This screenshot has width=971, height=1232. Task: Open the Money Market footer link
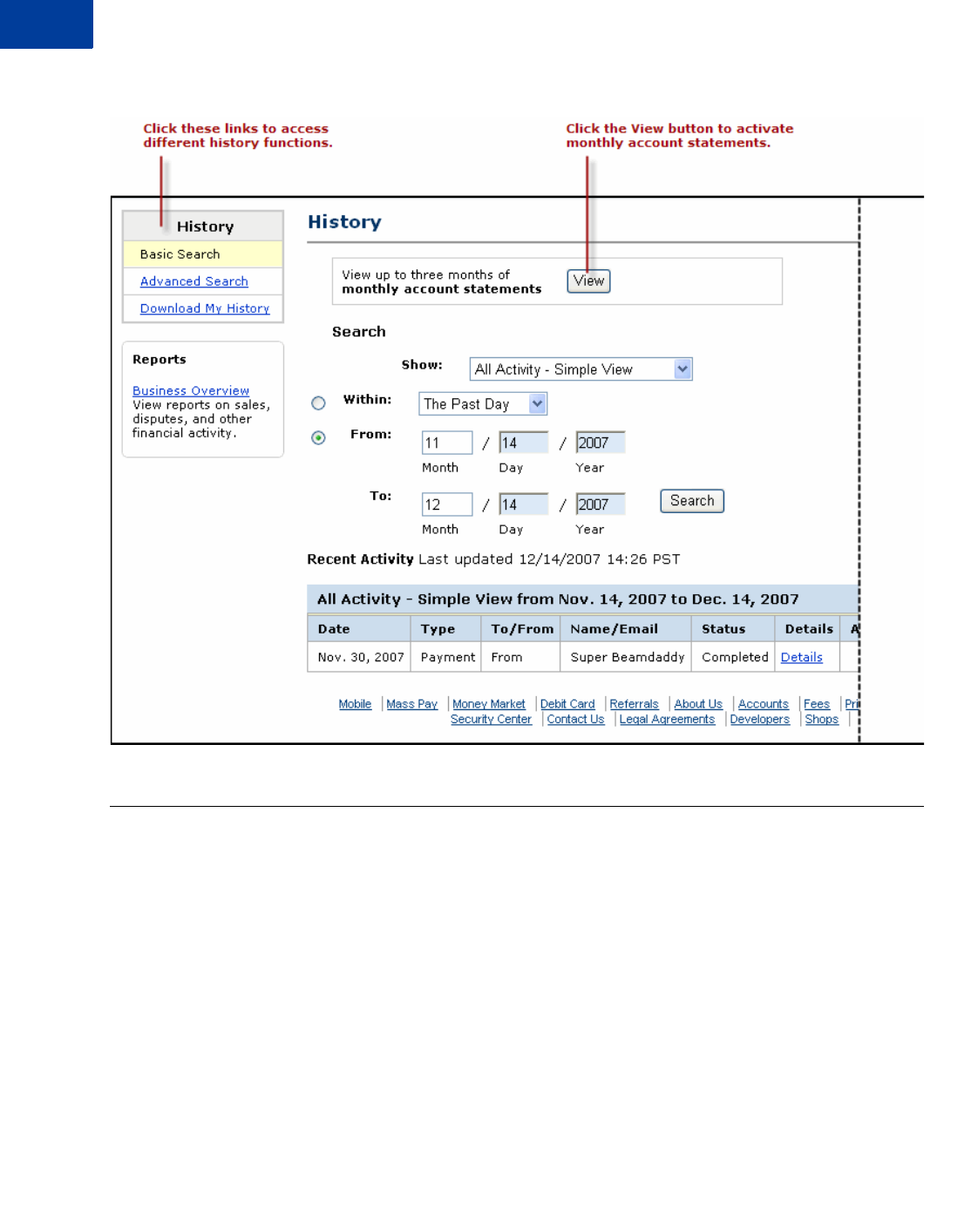tap(489, 704)
